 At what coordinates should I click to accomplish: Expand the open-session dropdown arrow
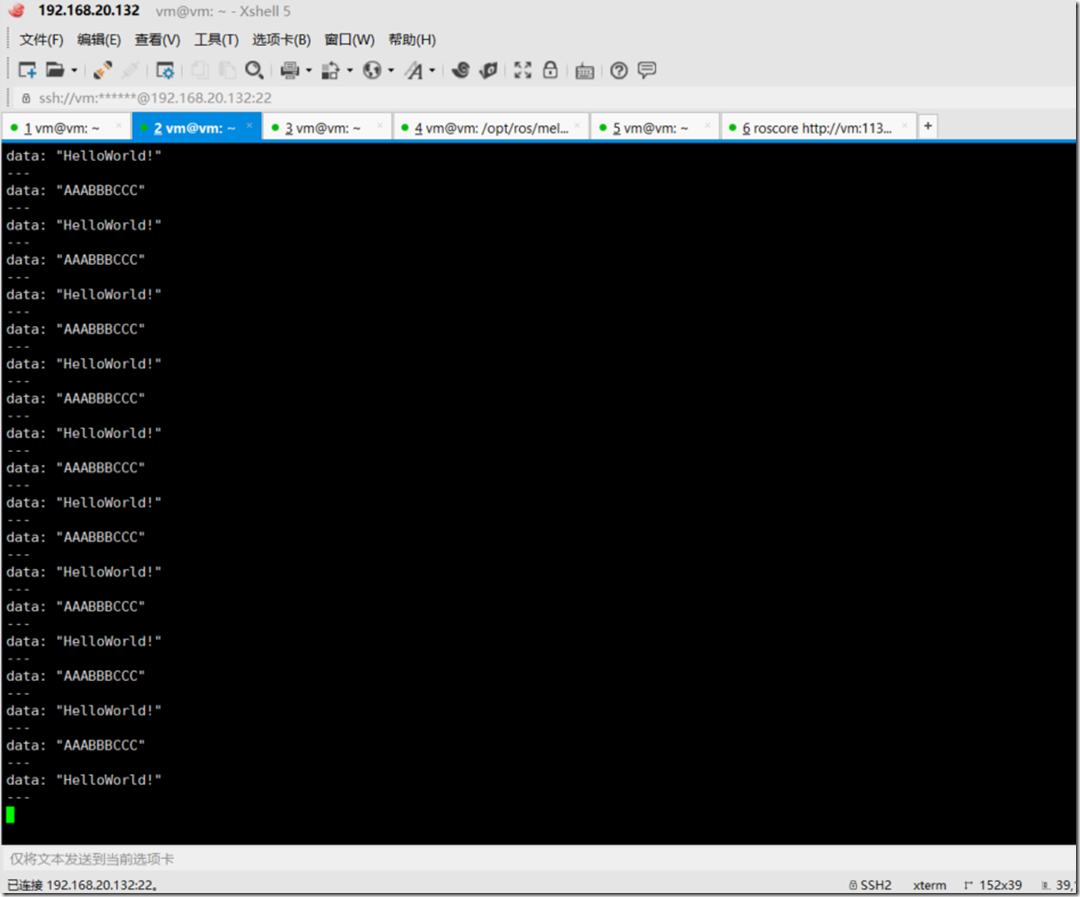[74, 70]
